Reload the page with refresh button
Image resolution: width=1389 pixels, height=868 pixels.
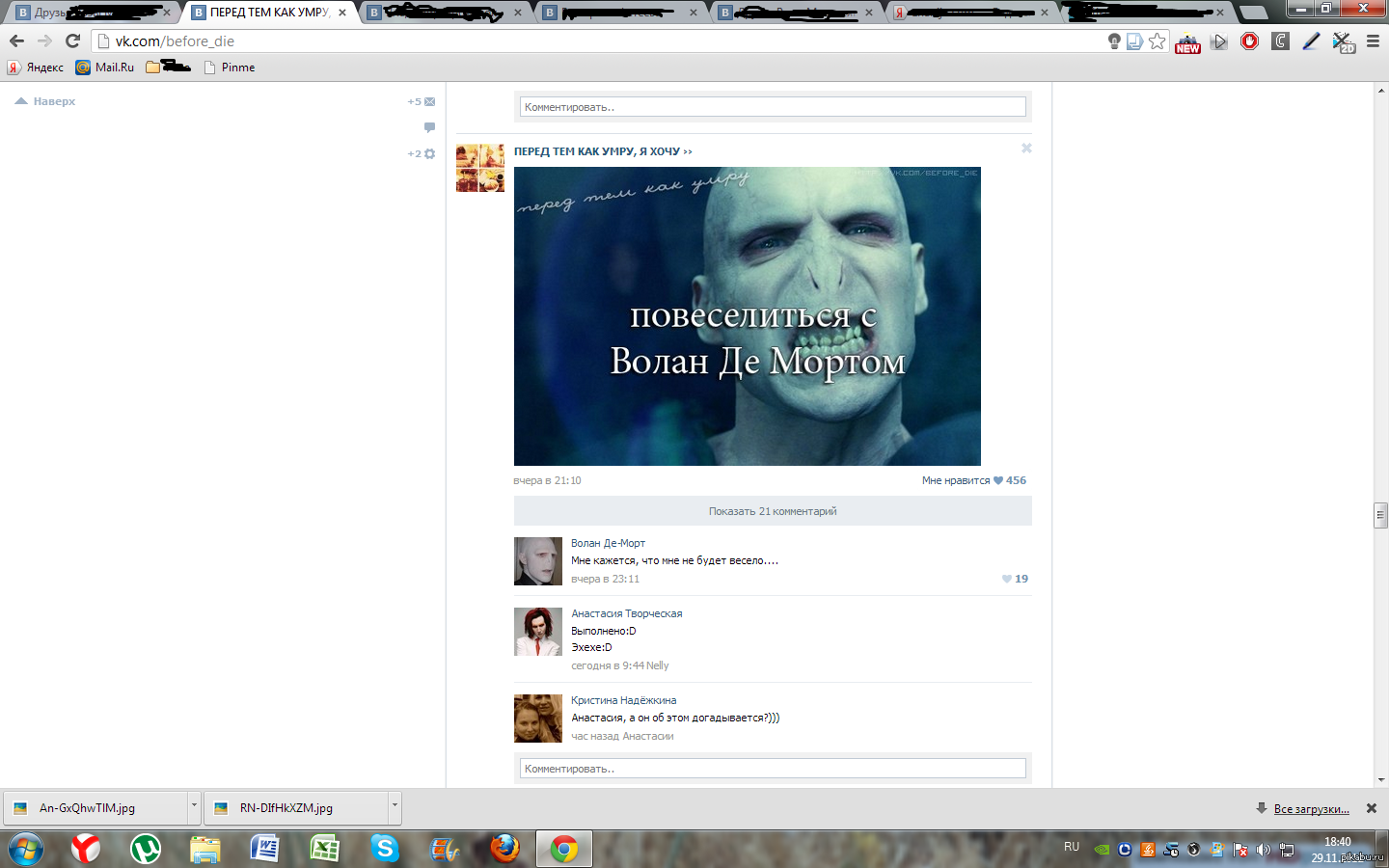point(72,41)
